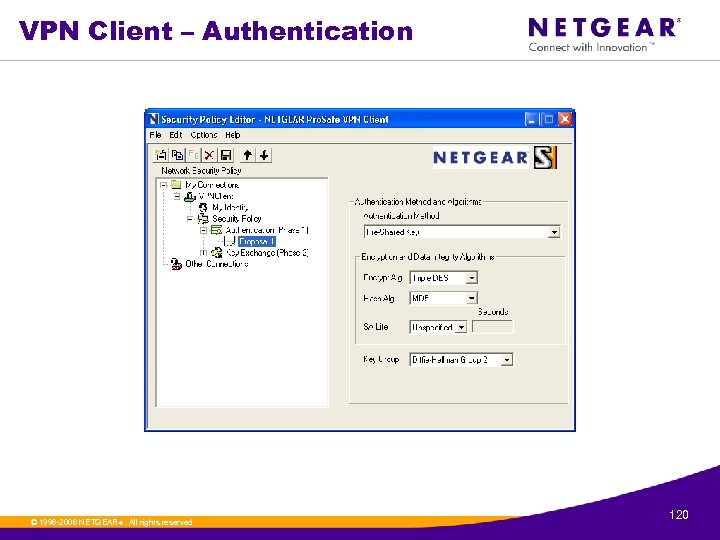Viewport: 720px width, 540px height.
Task: Click the SA Life Seconds input field
Action: pos(492,327)
